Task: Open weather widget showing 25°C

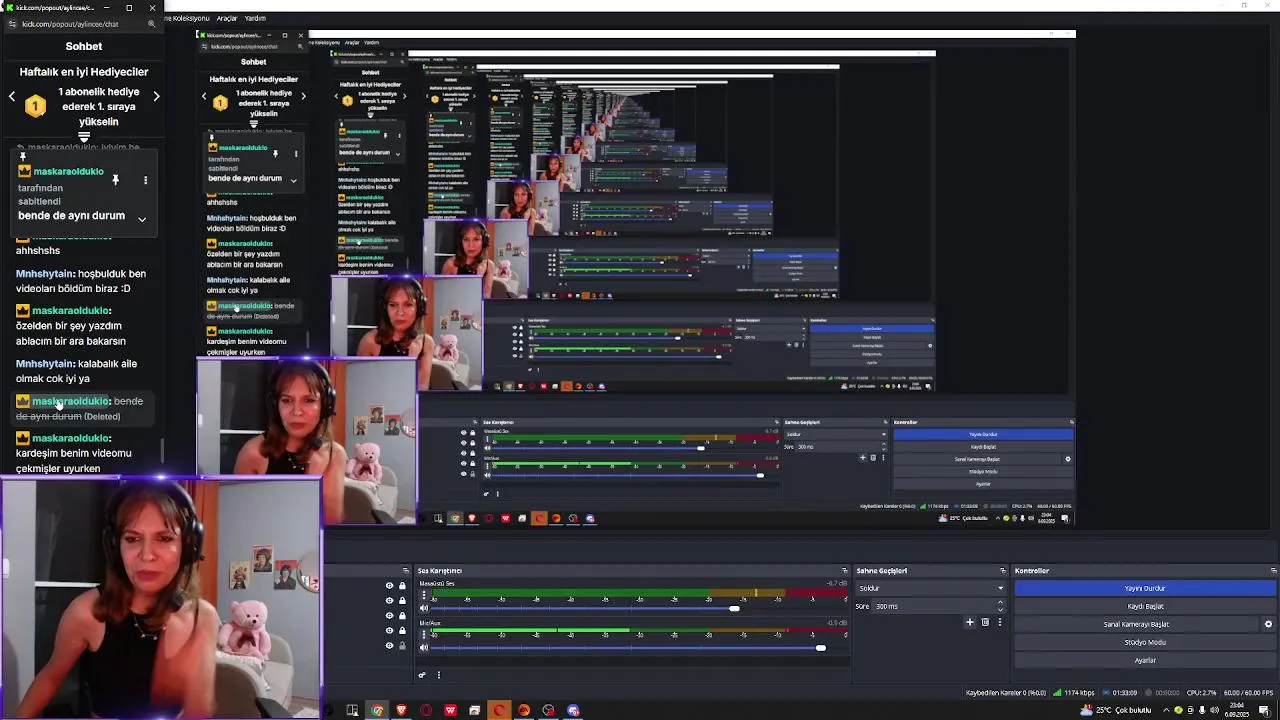Action: point(1115,710)
